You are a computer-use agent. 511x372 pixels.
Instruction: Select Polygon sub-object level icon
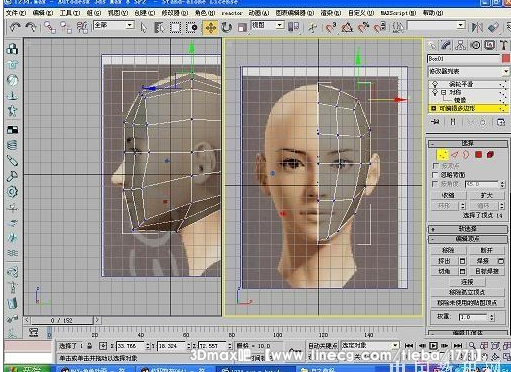479,154
